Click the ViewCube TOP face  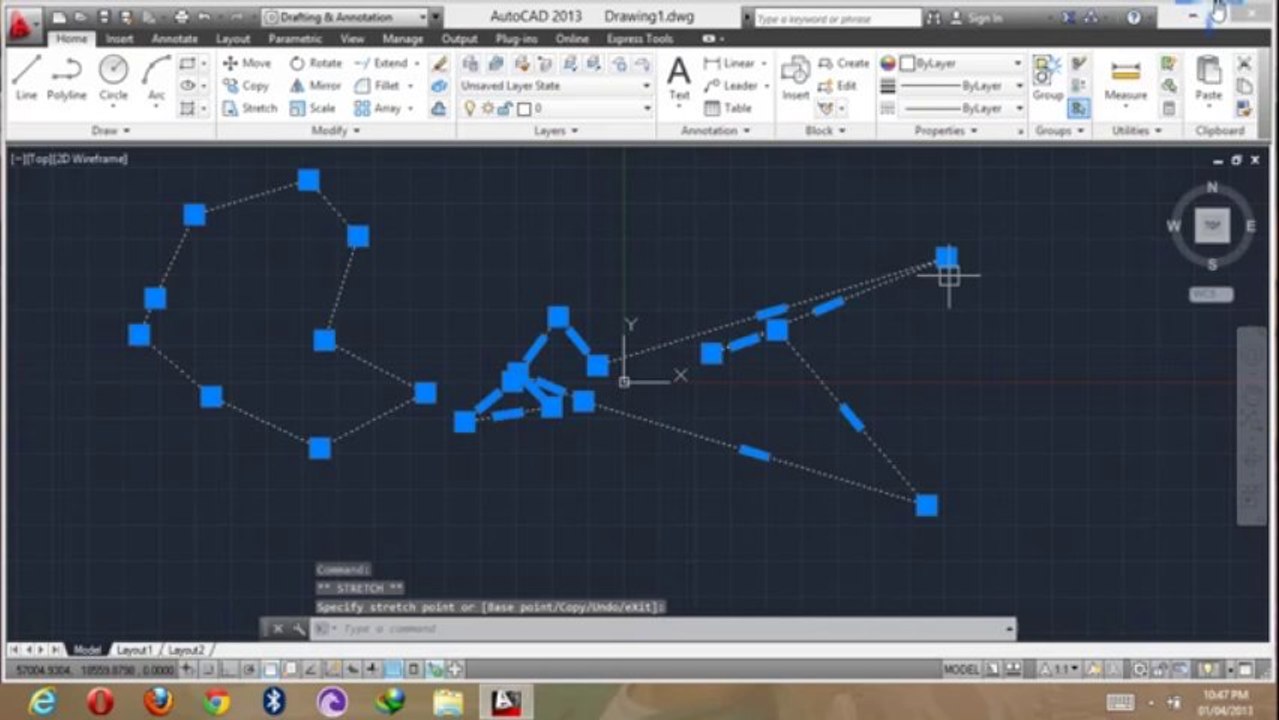tap(1212, 225)
